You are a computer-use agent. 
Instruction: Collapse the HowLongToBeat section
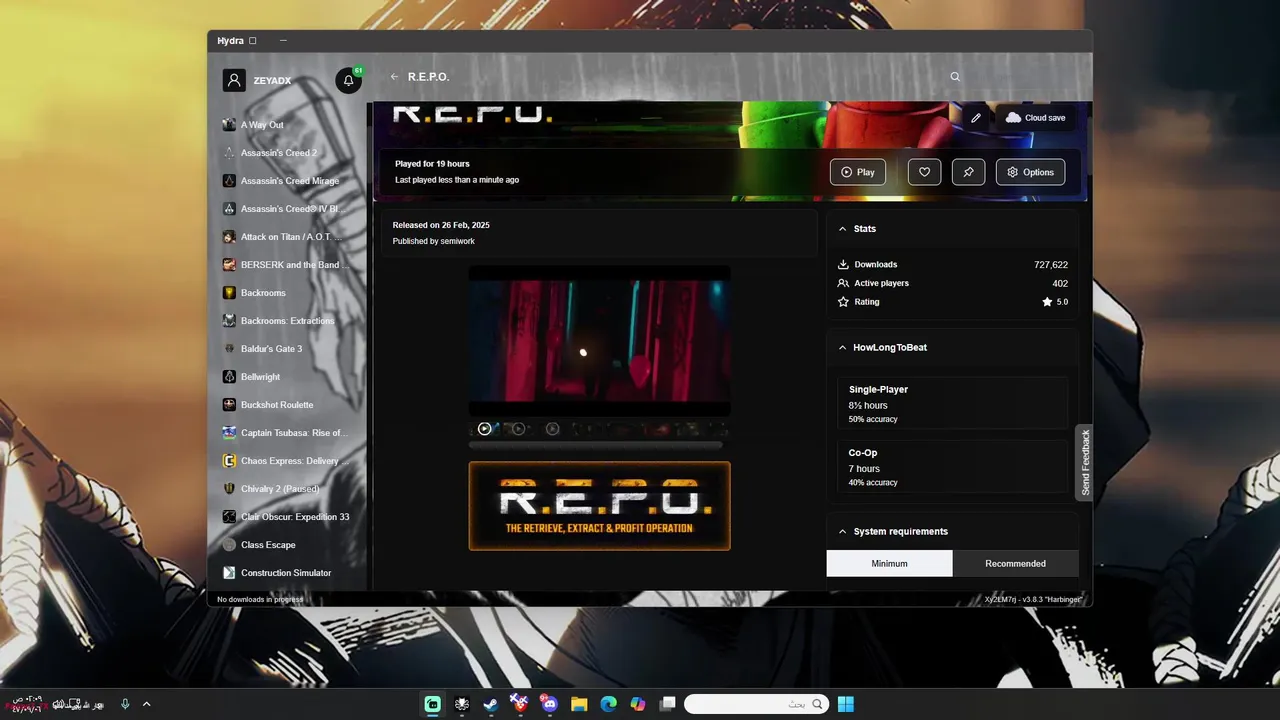click(x=842, y=348)
